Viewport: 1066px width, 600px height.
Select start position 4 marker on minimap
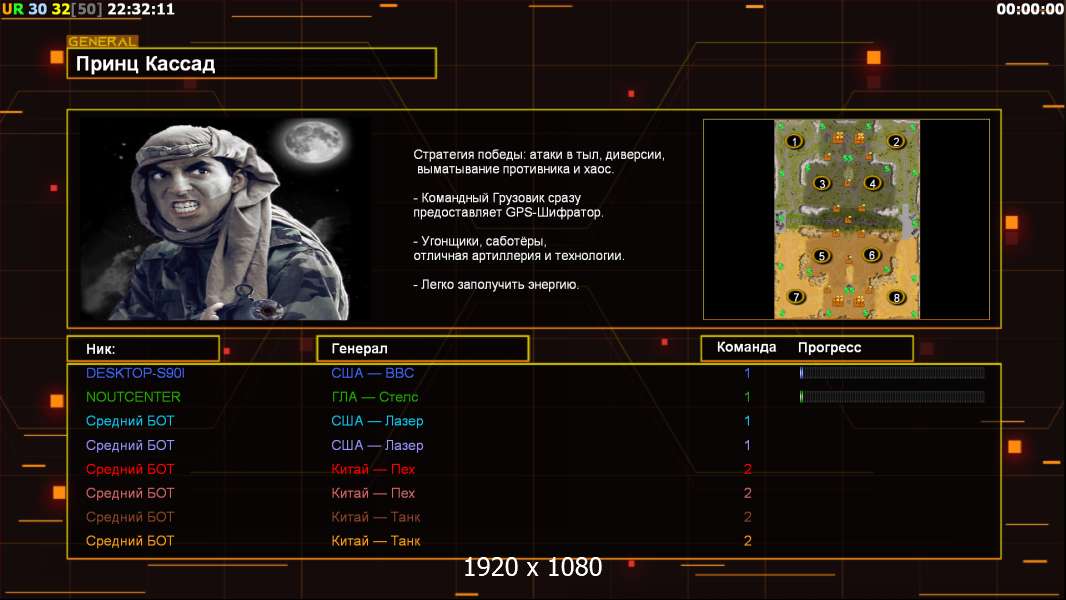click(872, 183)
